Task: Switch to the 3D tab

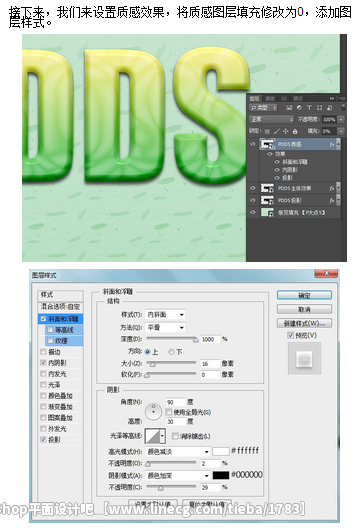Action: pos(284,98)
